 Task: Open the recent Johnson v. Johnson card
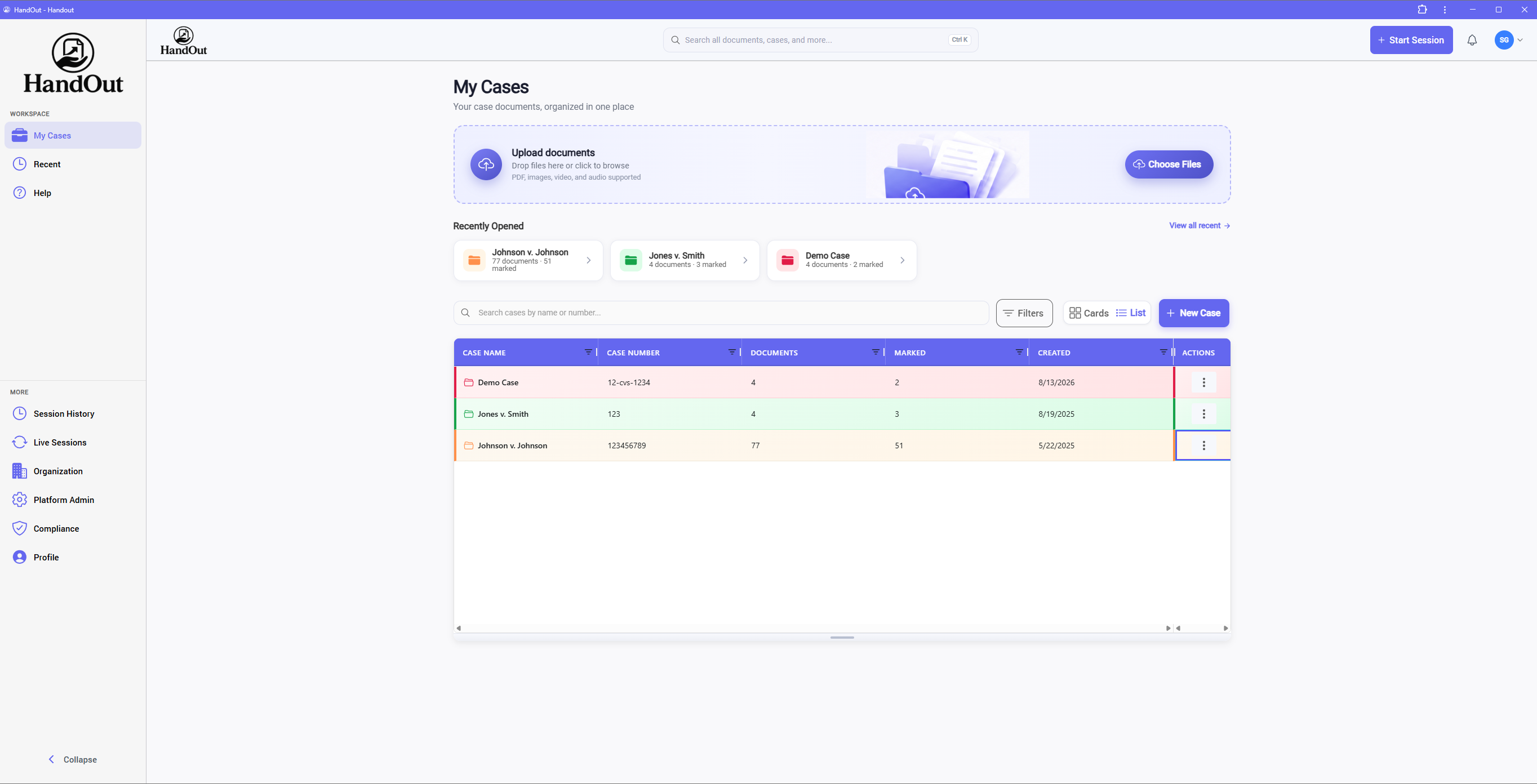528,260
